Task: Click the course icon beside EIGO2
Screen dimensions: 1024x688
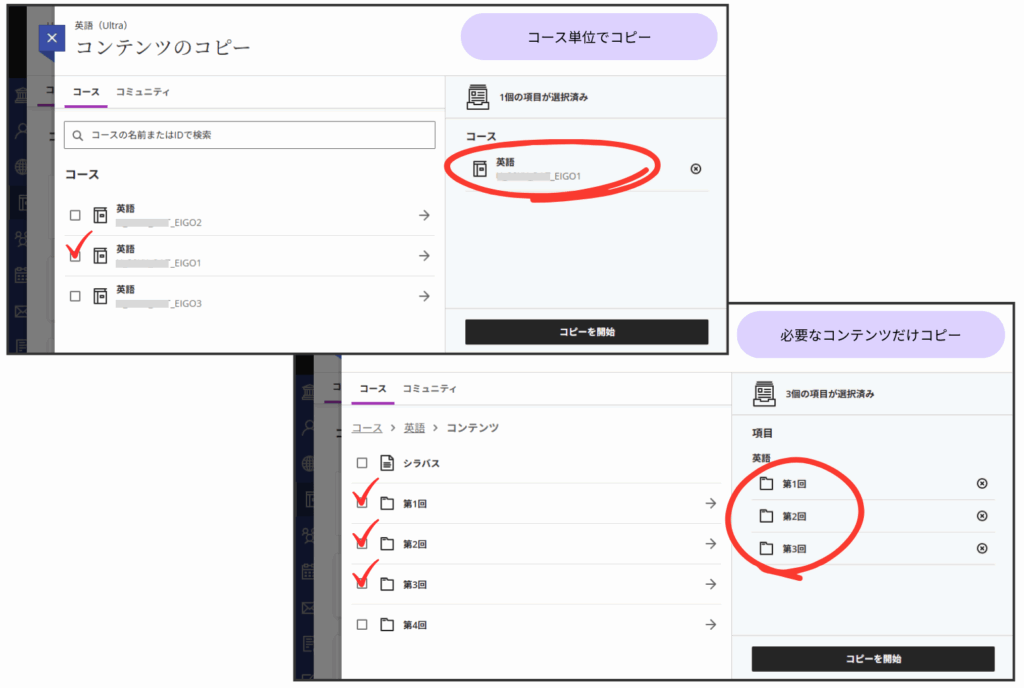Action: tap(100, 215)
